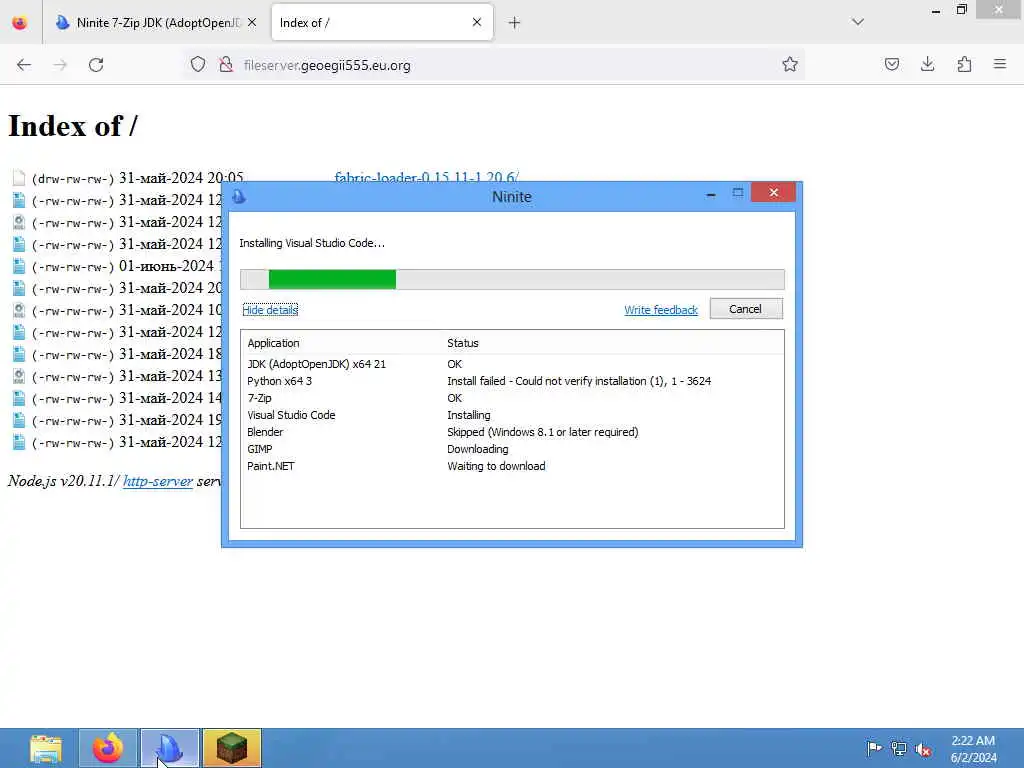Screen dimensions: 1024x768
Task: Click the 'Skipped (Windows 8.1 or later required)' status
Action: (543, 432)
